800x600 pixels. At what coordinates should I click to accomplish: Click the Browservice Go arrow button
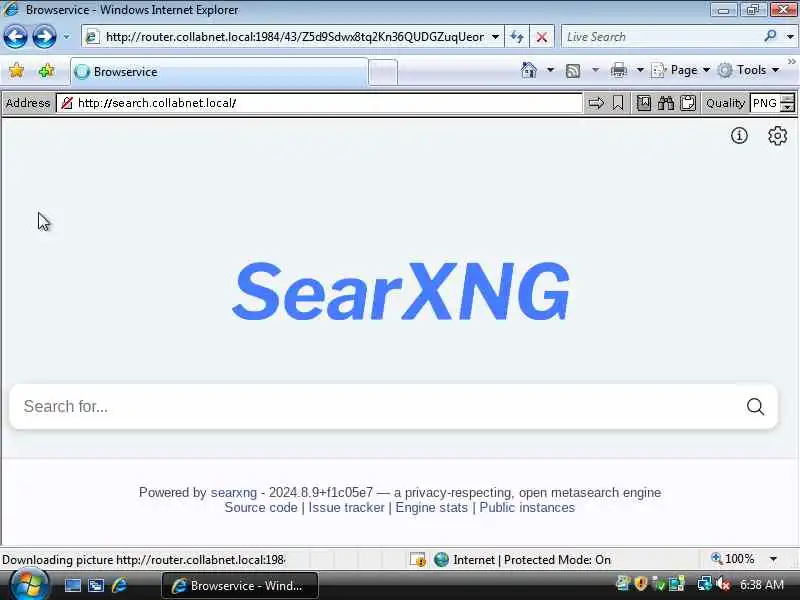(596, 103)
